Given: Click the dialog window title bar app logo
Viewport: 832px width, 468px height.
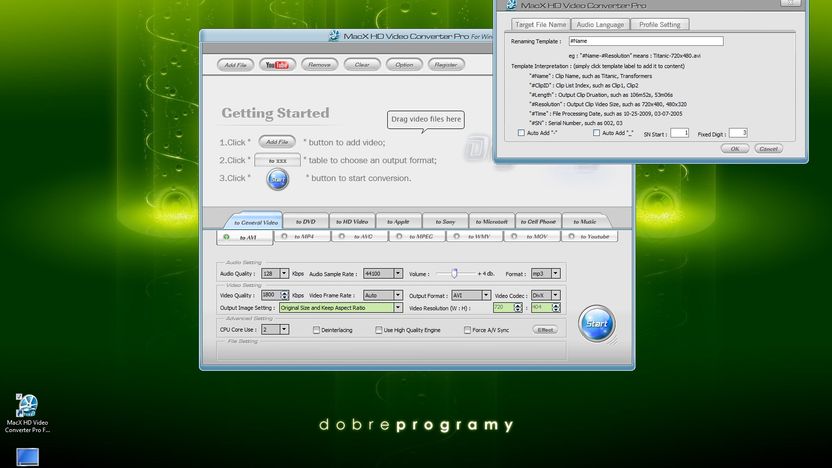Looking at the screenshot, I should click(x=512, y=5).
